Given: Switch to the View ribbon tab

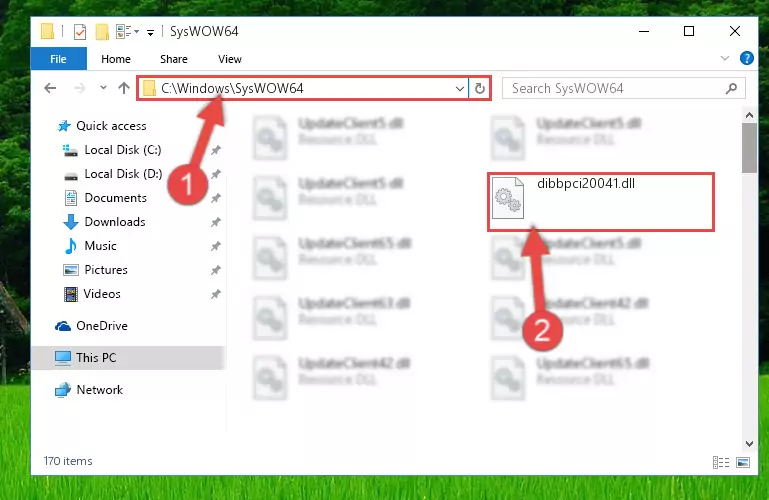Looking at the screenshot, I should click(230, 59).
